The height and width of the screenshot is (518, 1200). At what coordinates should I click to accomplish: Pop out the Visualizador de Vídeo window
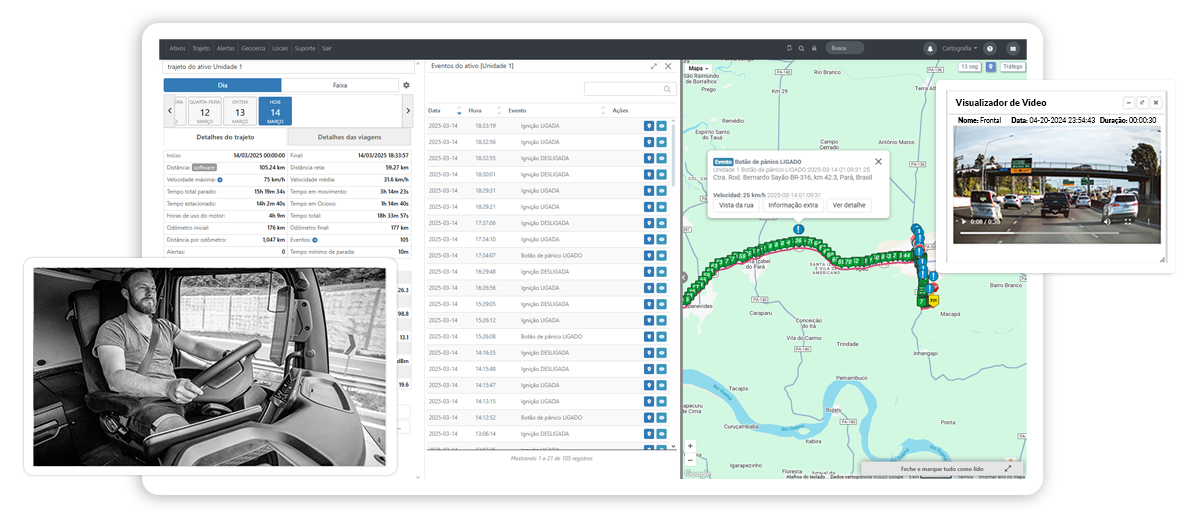tap(1142, 102)
